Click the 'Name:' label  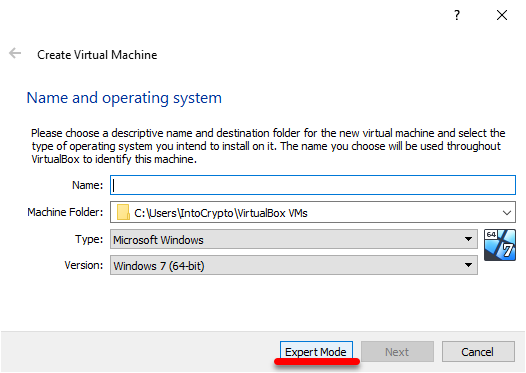[88, 185]
